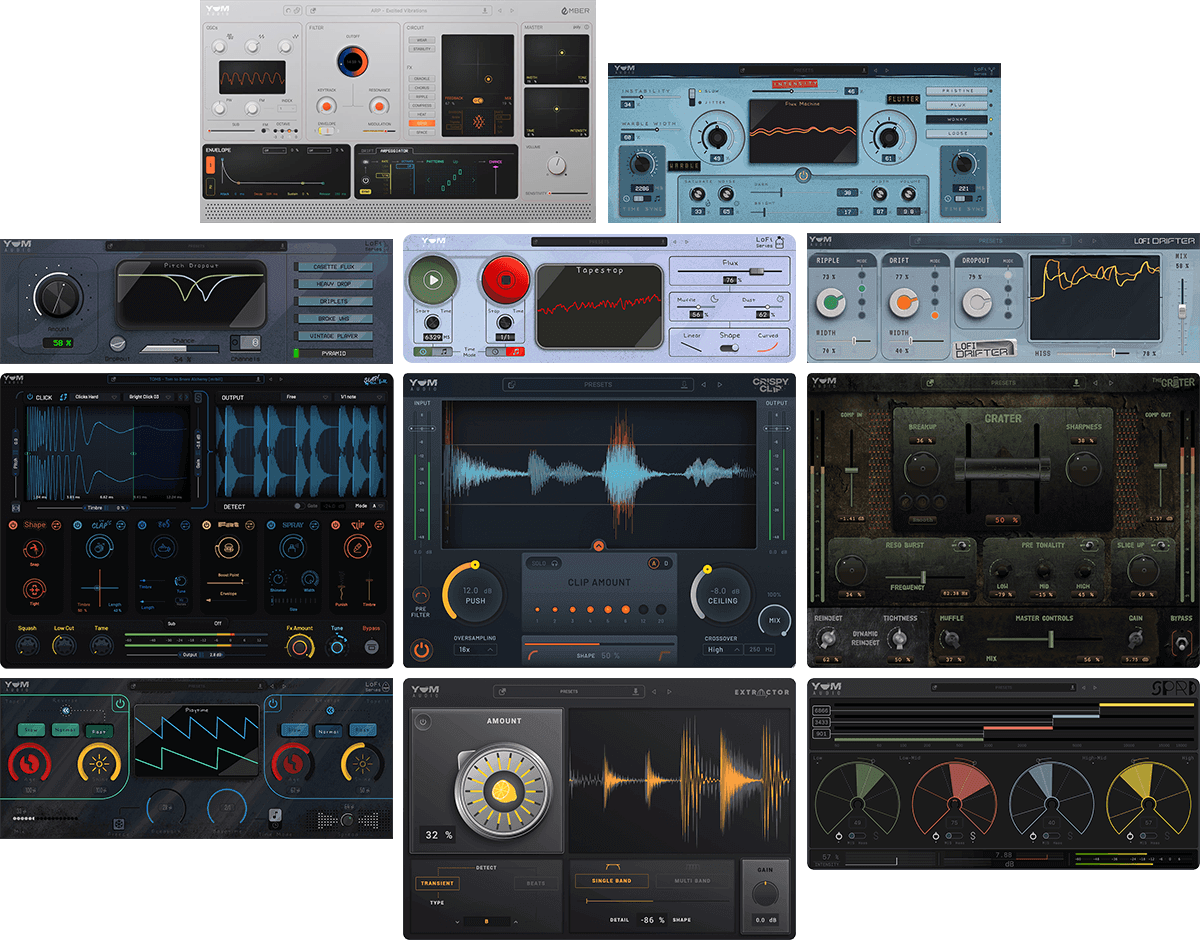Toggle the Linear/Curved Shape switch in Tapestop
The height and width of the screenshot is (940, 1200).
[x=729, y=347]
